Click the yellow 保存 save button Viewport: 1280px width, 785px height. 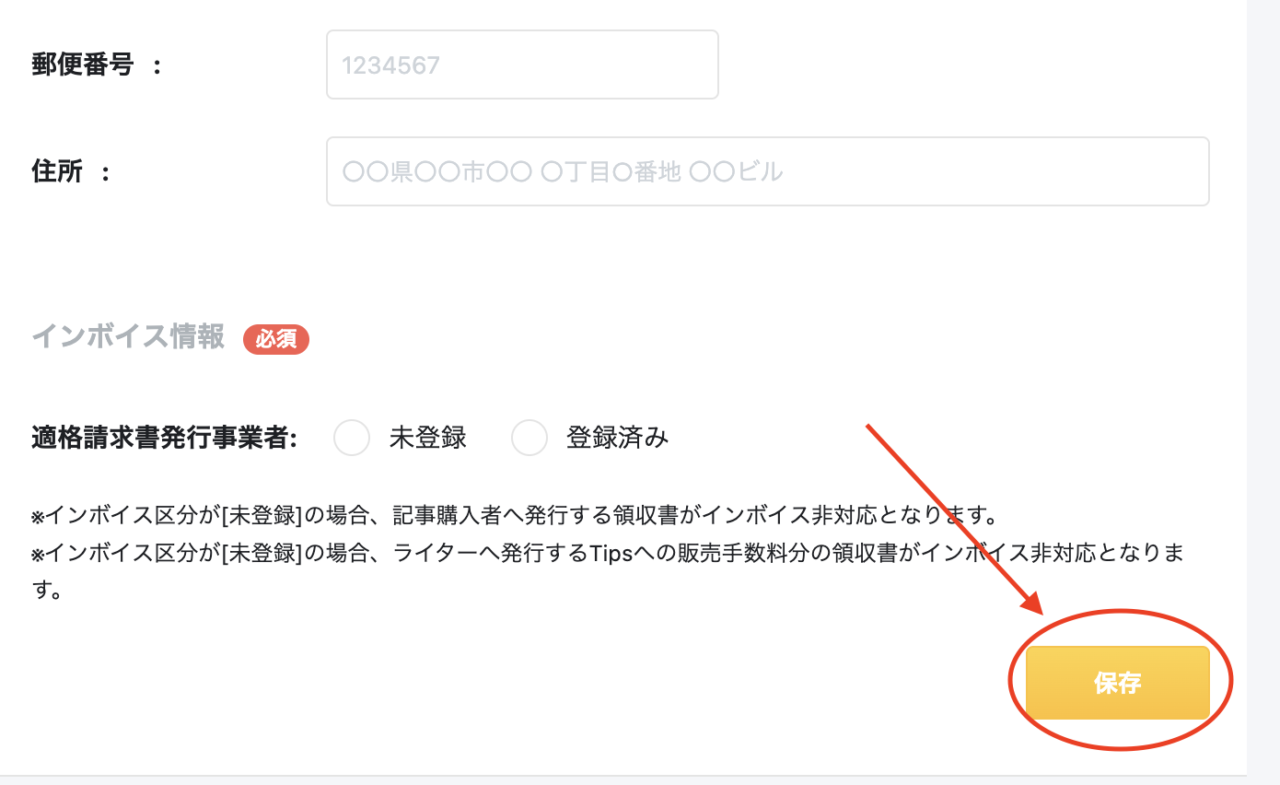click(1118, 683)
